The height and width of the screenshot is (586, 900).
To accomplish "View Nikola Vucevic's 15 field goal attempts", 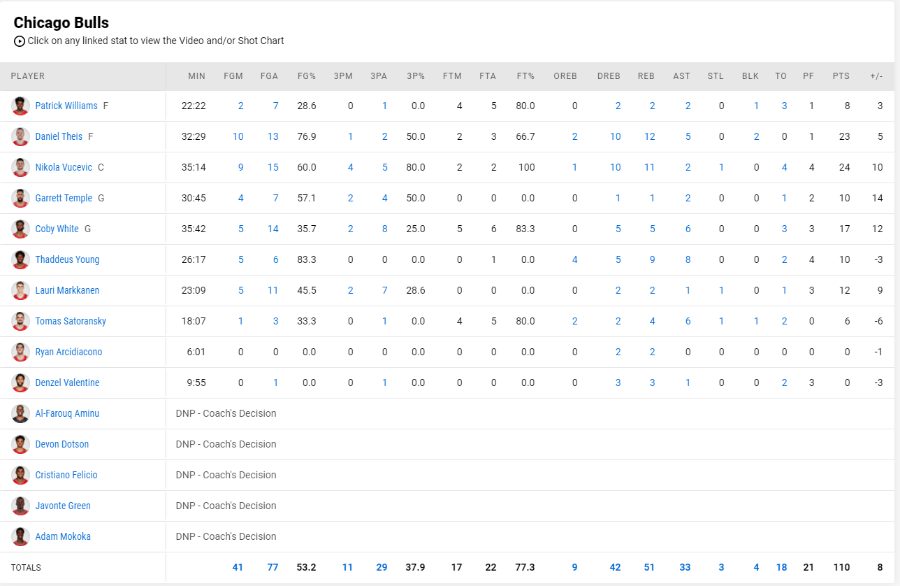I will 273,167.
